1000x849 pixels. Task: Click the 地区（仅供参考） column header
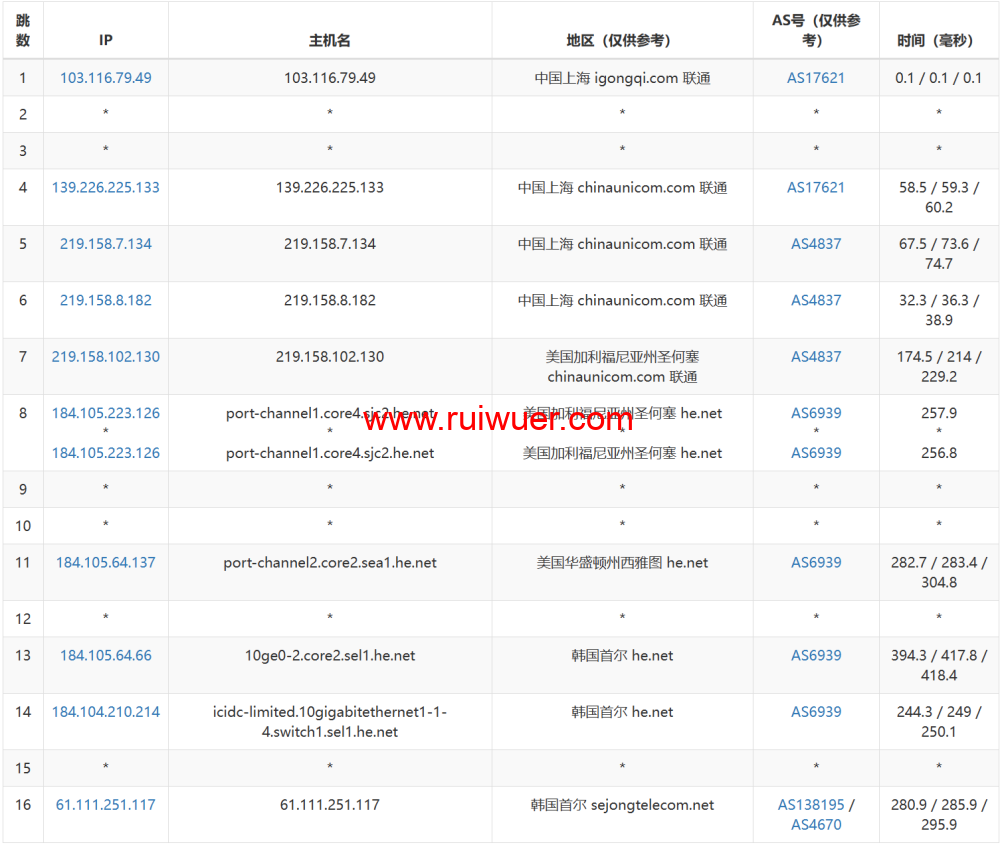(x=622, y=41)
